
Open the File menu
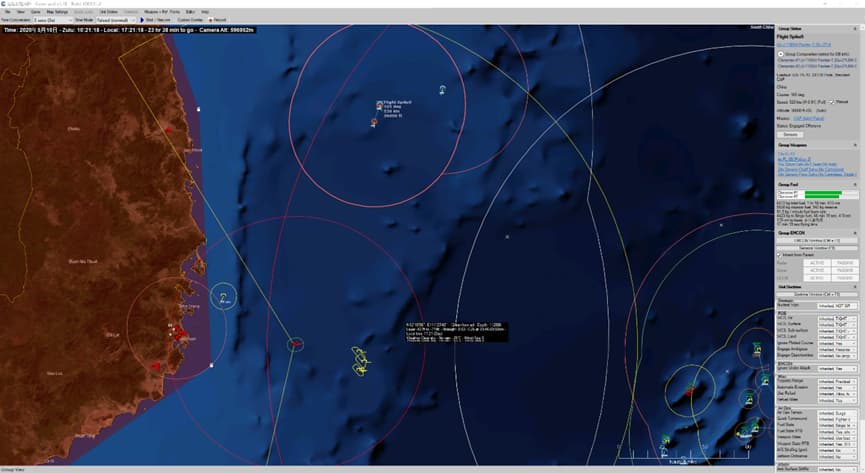click(7, 12)
